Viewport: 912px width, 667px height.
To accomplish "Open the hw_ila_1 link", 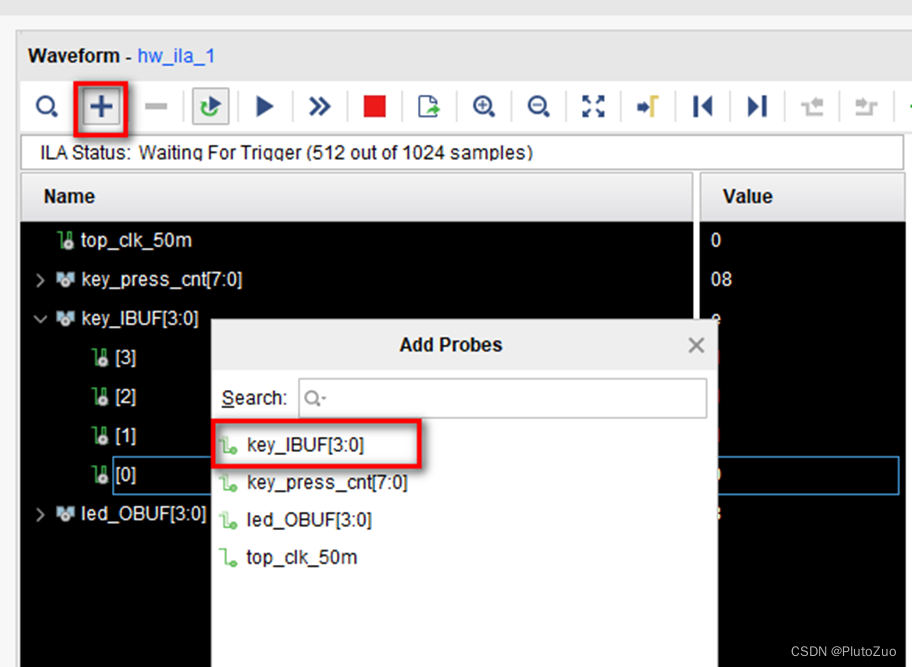I will click(x=176, y=56).
